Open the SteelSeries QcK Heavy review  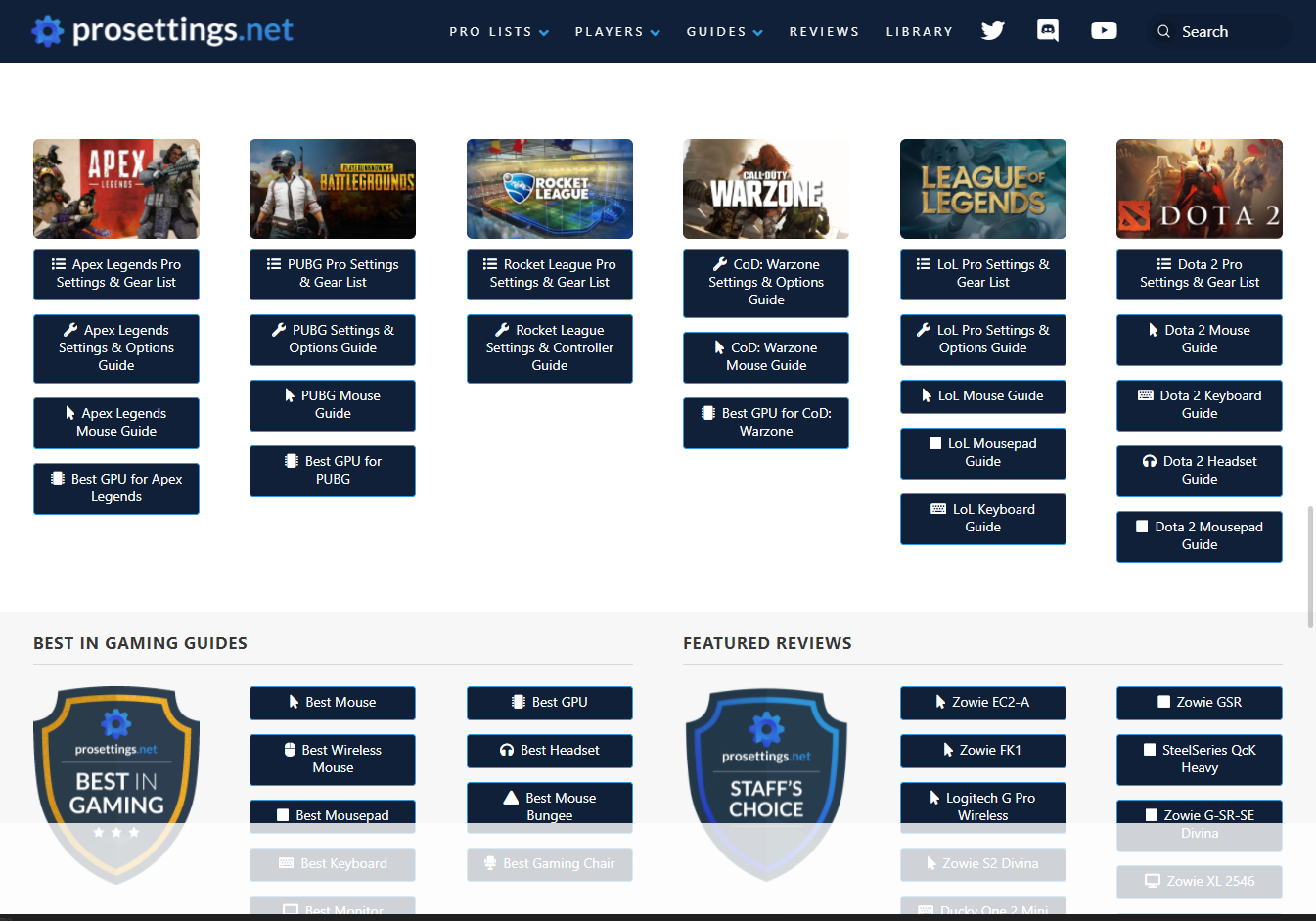1200,760
